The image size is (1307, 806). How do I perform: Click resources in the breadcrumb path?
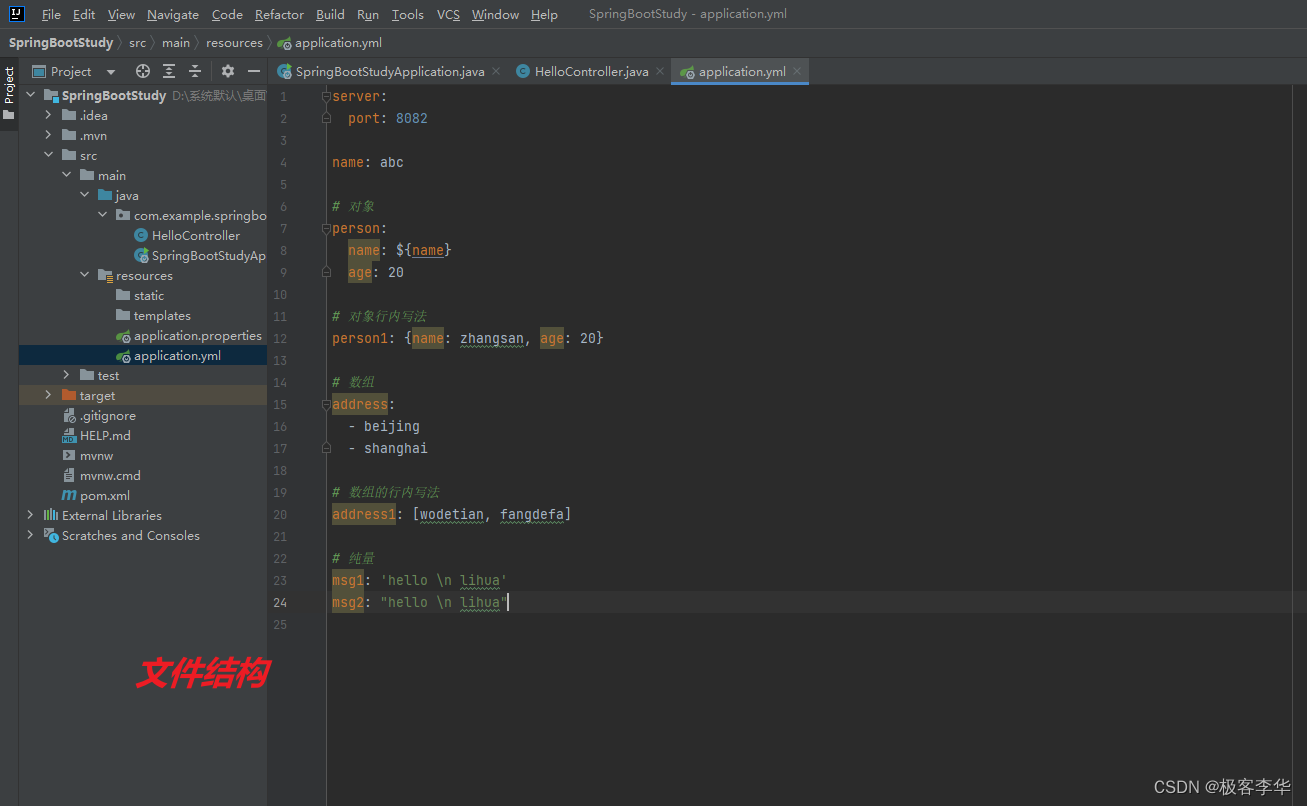point(234,43)
